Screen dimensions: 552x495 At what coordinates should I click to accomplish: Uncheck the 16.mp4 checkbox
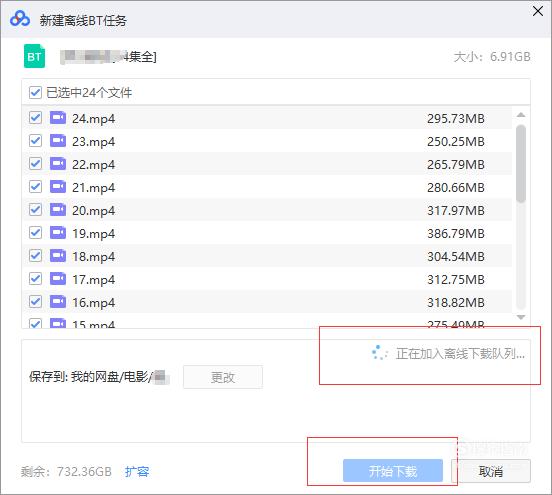pyautogui.click(x=35, y=302)
